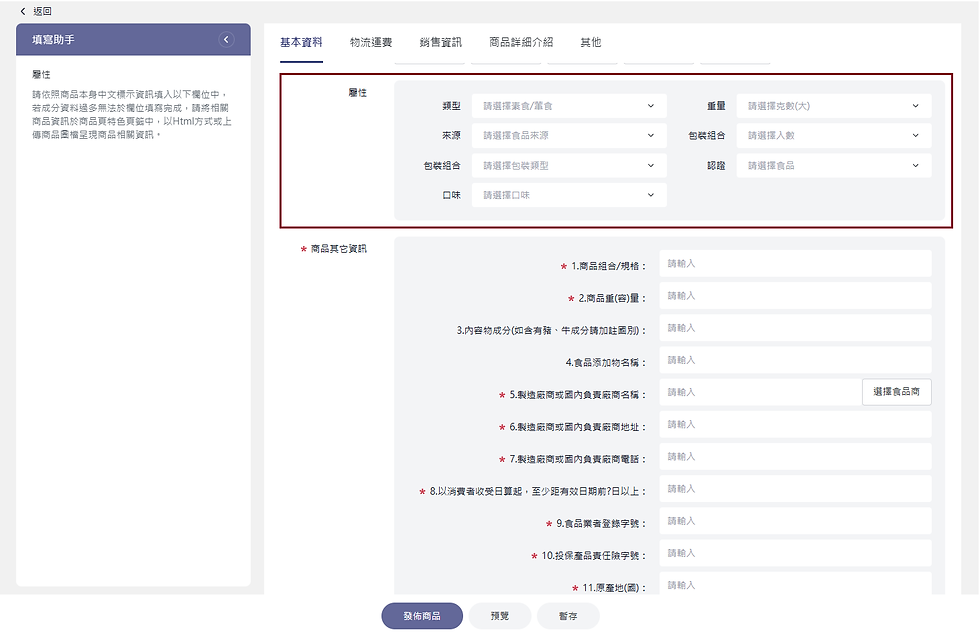This screenshot has height=636, width=980.
Task: Focus the 6.製造廠商或國內負責廠商地址 input field
Action: (x=795, y=424)
